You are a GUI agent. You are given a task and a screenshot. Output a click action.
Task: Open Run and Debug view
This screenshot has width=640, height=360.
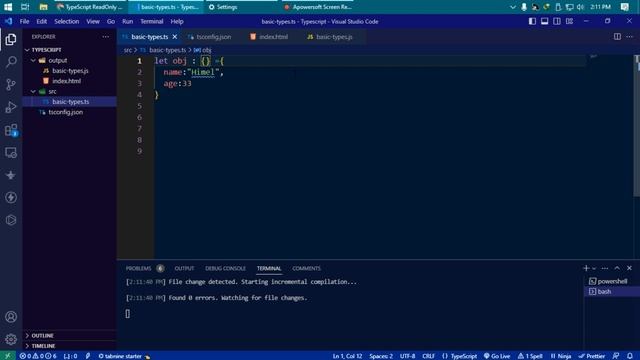(x=11, y=107)
